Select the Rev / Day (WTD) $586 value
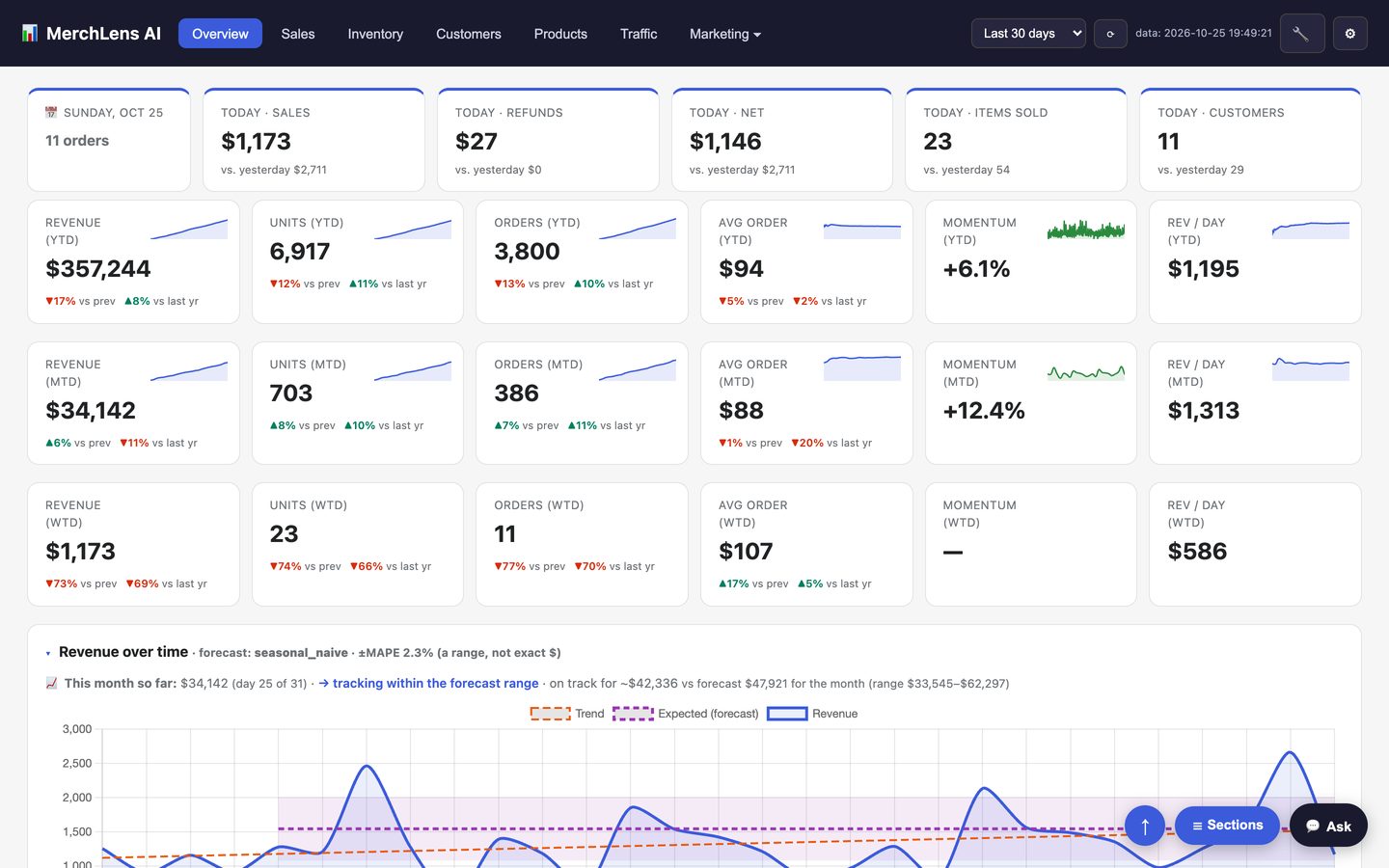The height and width of the screenshot is (868, 1389). pyautogui.click(x=1197, y=552)
